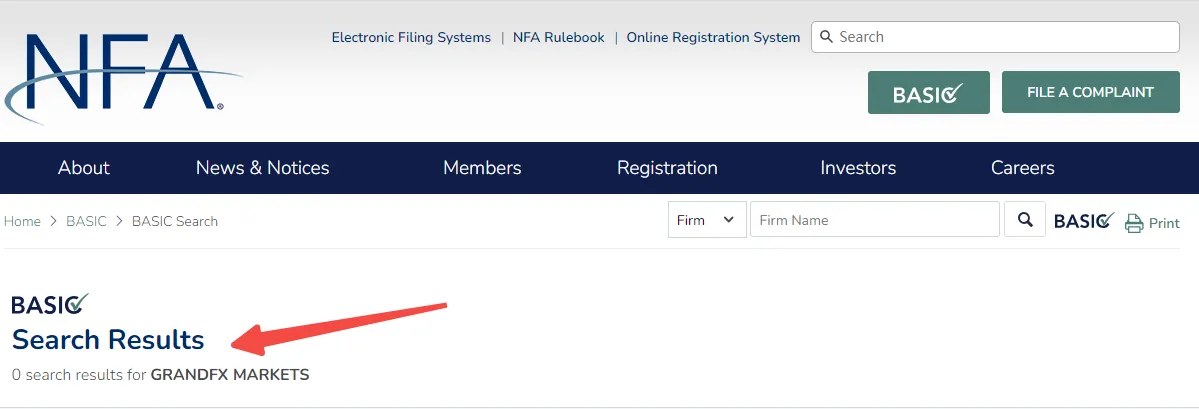
Task: Open the News & Notices menu
Action: point(262,167)
